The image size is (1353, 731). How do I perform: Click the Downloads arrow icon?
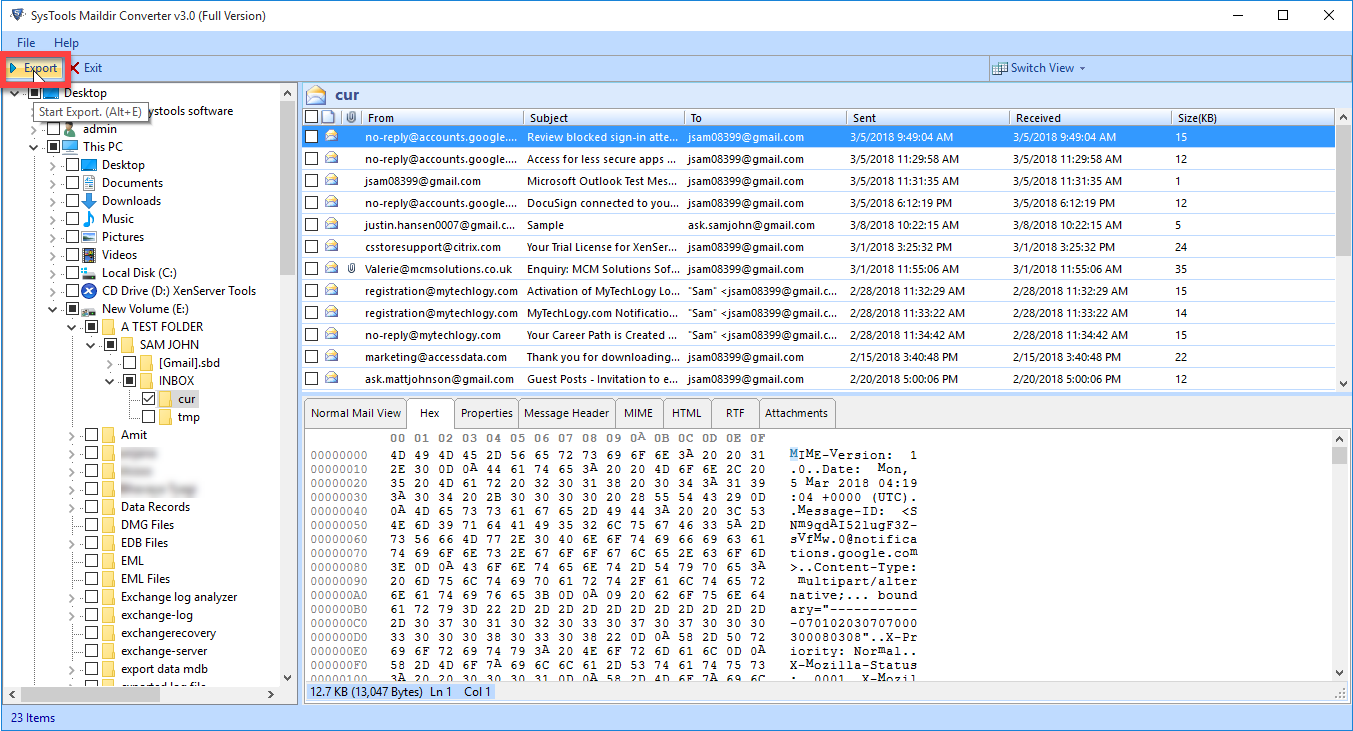(89, 200)
